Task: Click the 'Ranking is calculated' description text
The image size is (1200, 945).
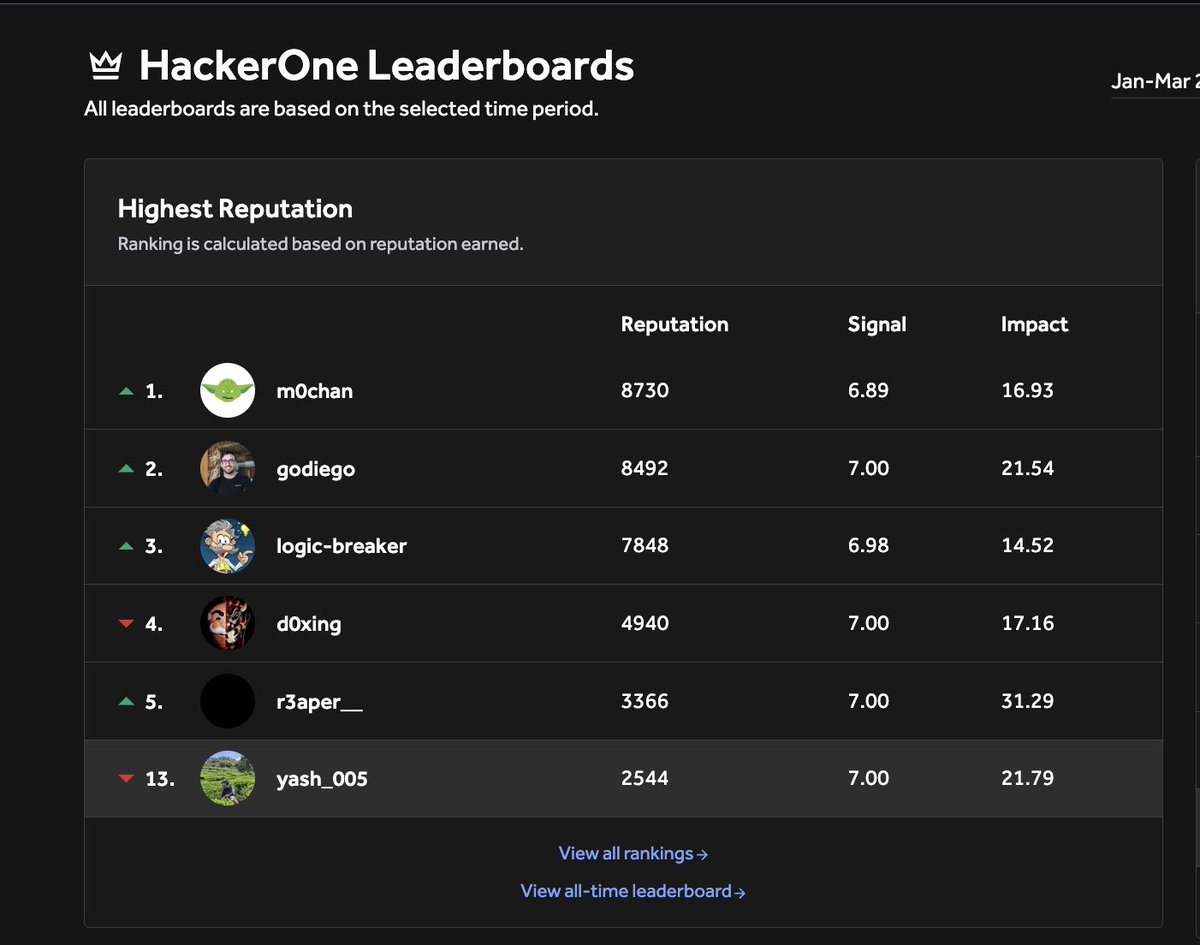Action: (320, 243)
